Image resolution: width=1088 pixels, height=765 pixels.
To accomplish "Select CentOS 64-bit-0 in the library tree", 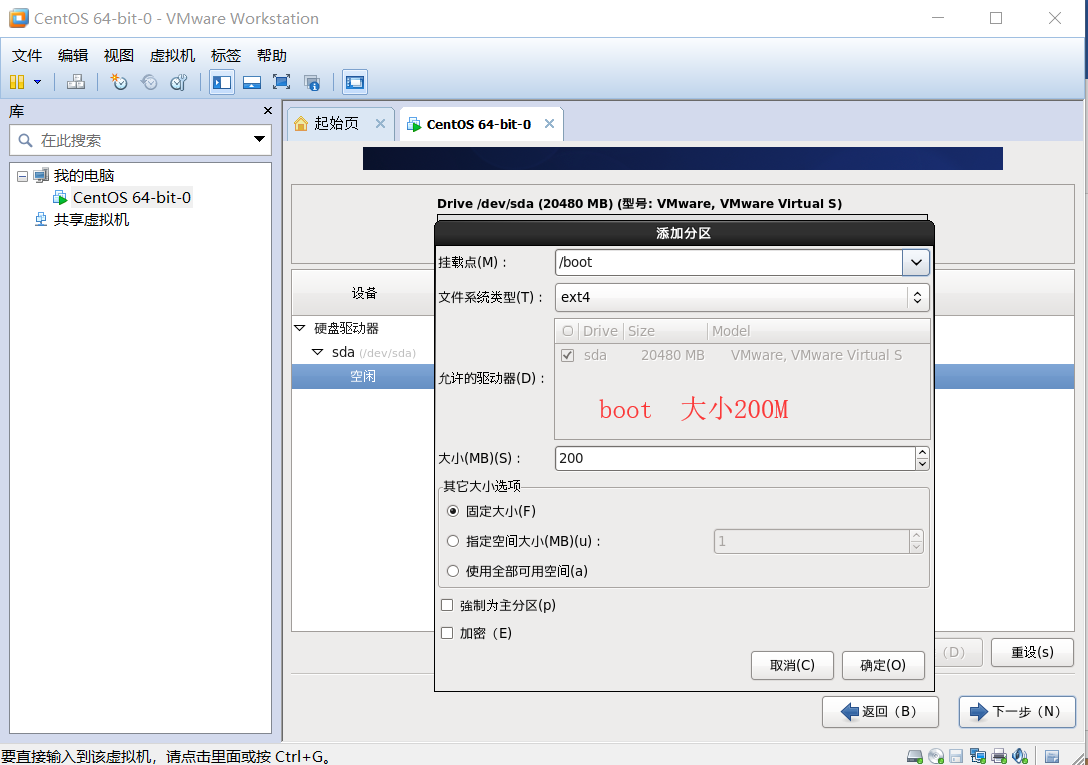I will point(132,198).
